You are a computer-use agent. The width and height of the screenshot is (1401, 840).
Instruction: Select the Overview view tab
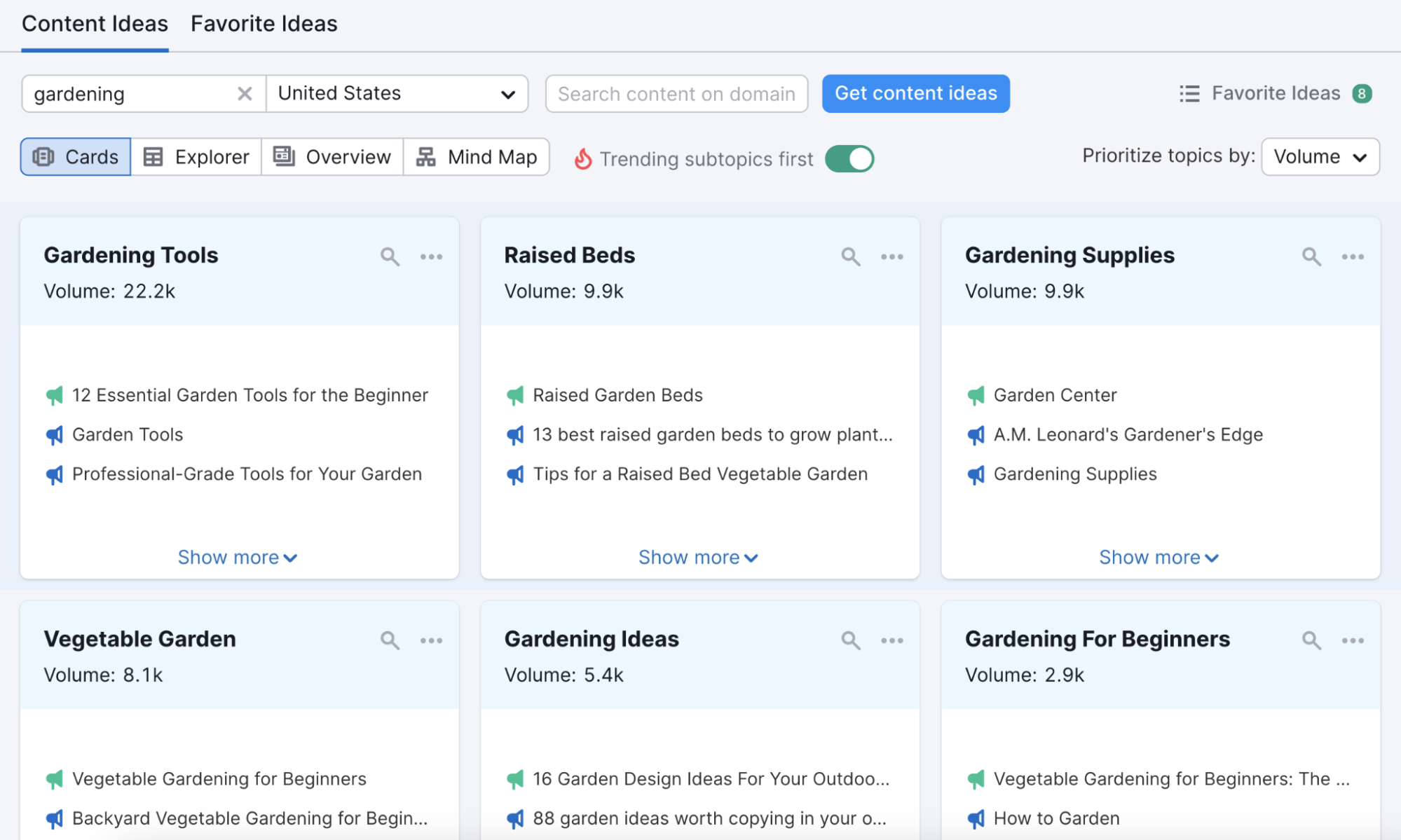point(331,157)
